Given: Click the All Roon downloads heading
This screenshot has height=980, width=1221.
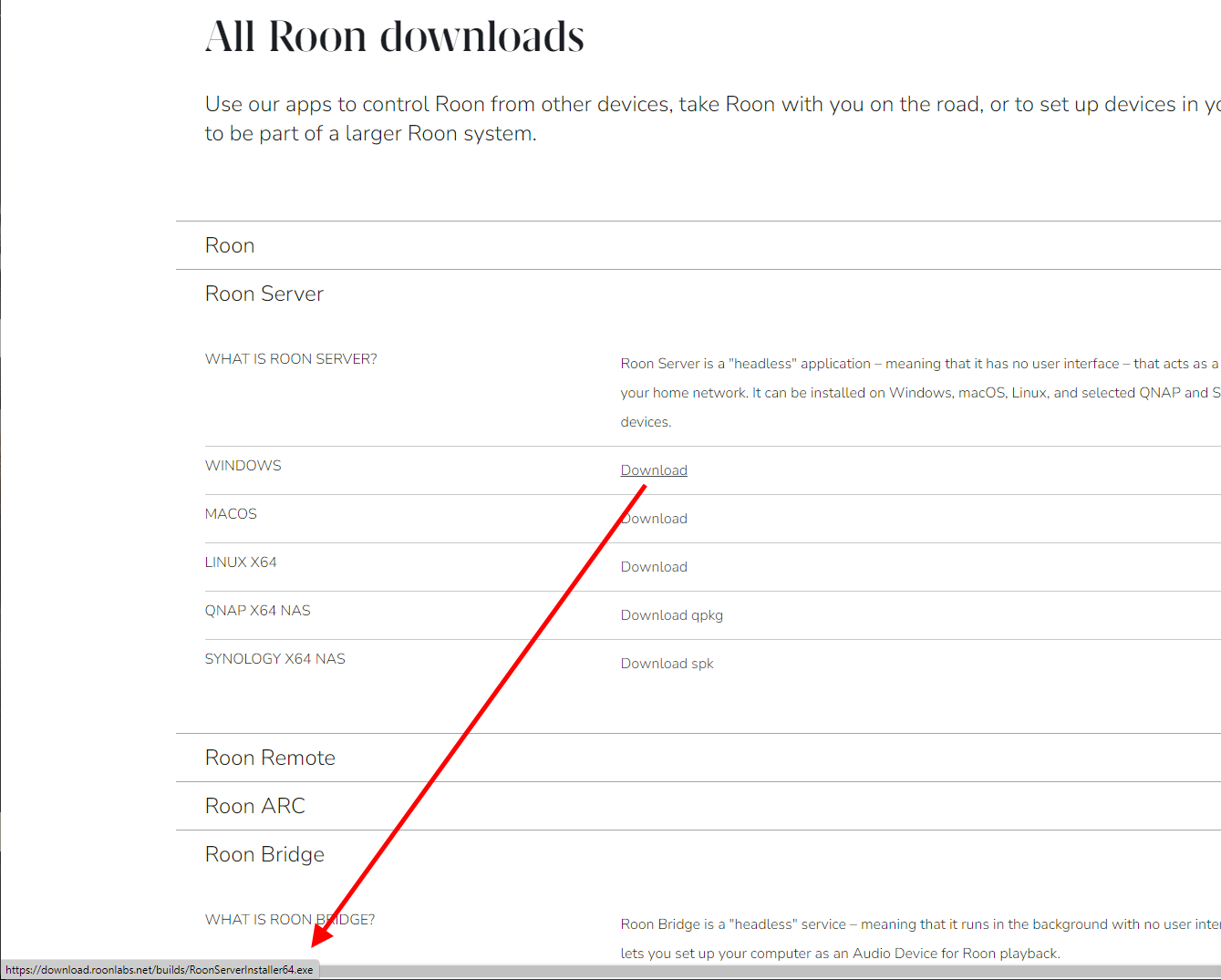Looking at the screenshot, I should [395, 37].
